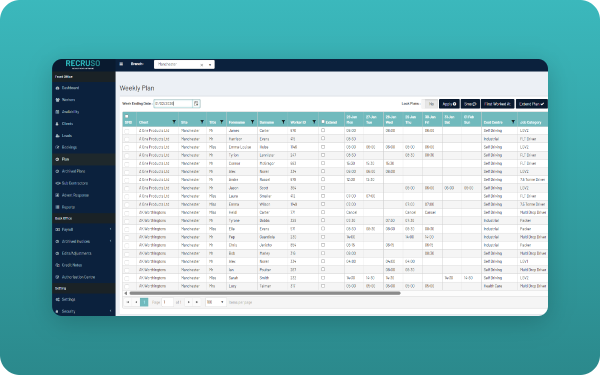Viewport: 600px width, 375px height.
Task: Go to the Workers sidebar item
Action: pyautogui.click(x=68, y=100)
